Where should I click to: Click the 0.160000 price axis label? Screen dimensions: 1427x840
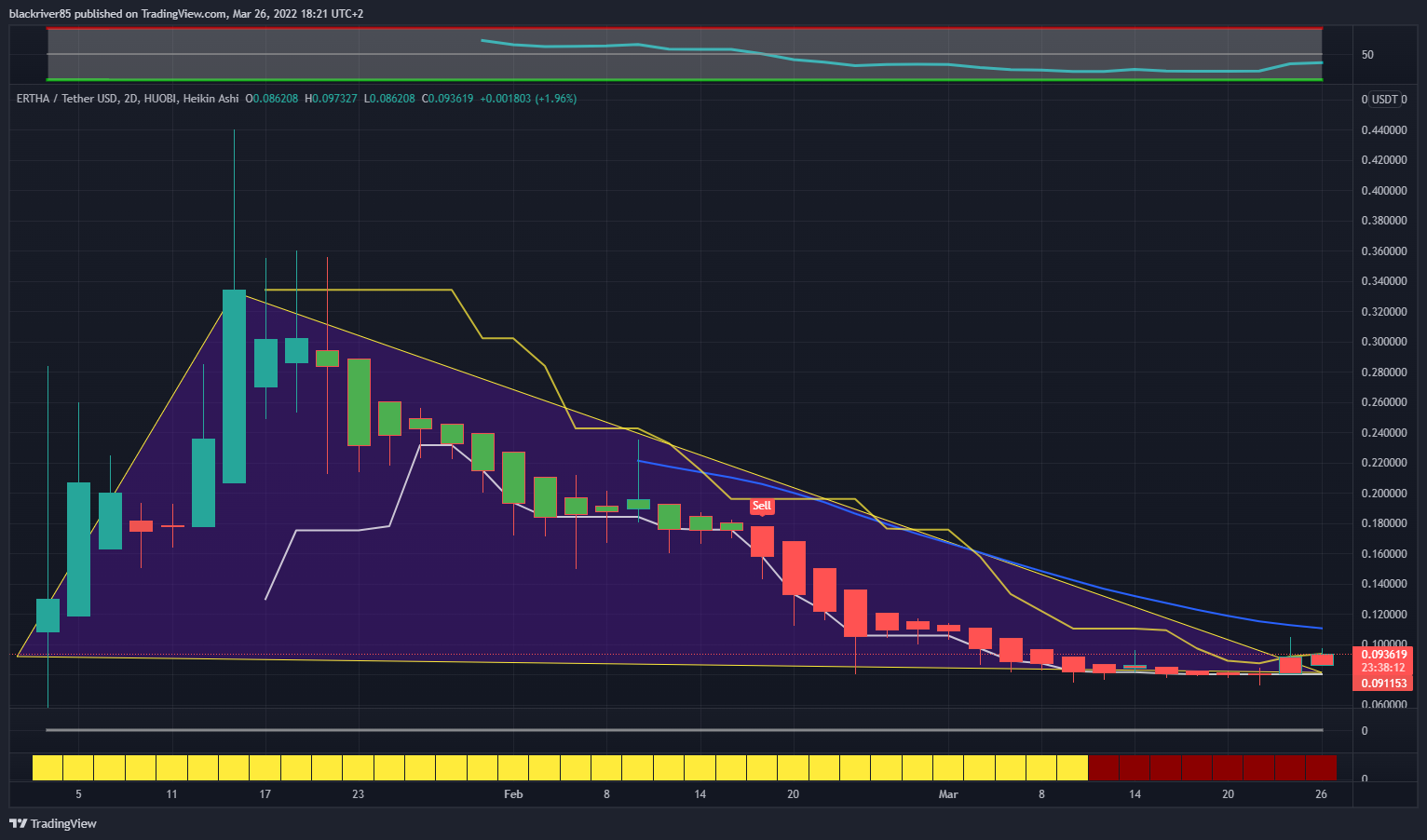pos(1384,554)
